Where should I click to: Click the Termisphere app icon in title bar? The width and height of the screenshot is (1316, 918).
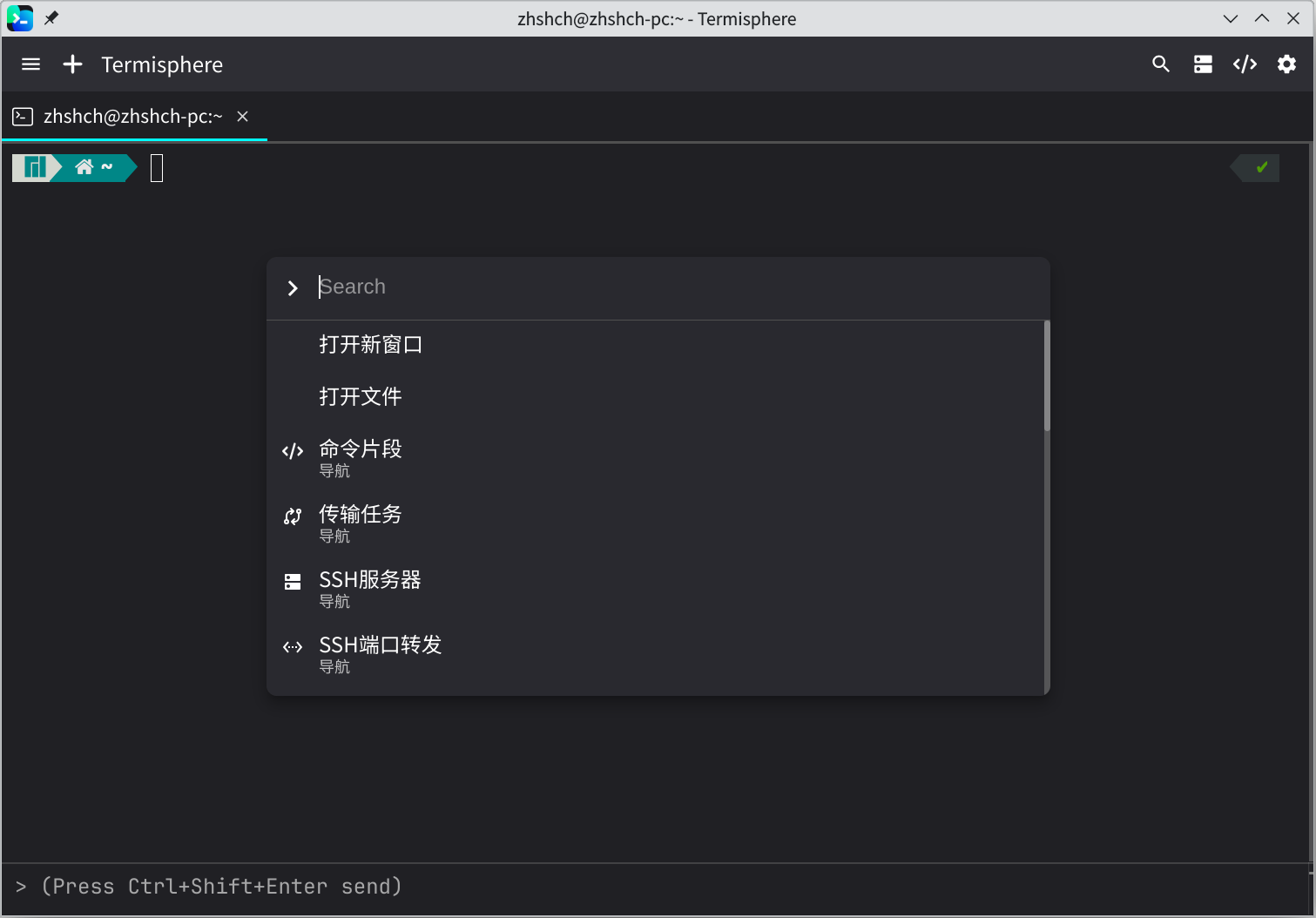pos(19,18)
